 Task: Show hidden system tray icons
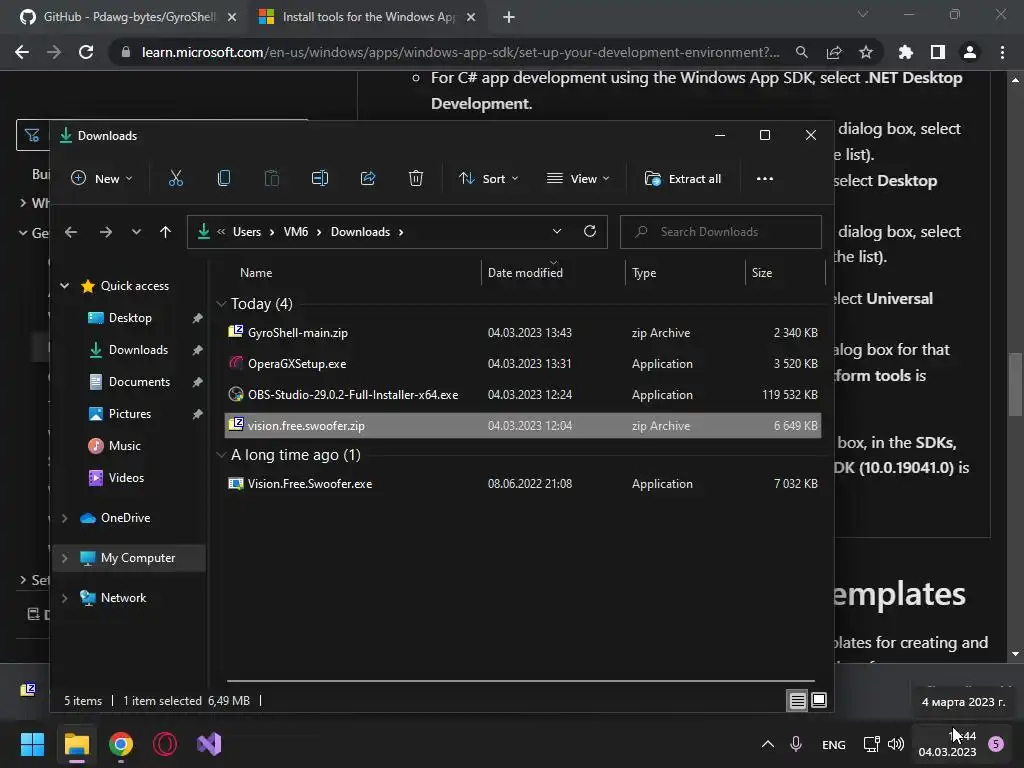click(x=768, y=744)
